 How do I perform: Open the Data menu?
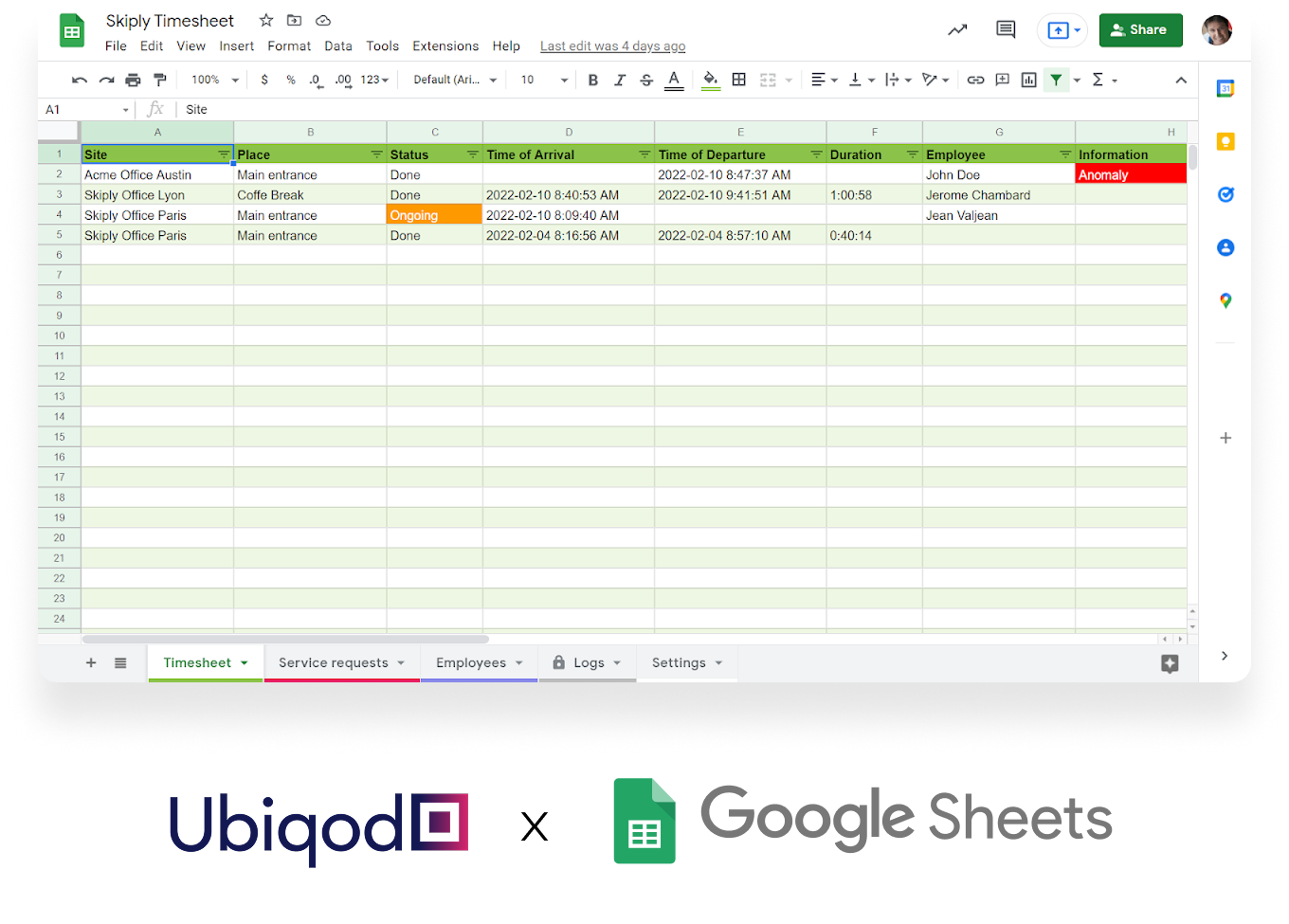[338, 45]
